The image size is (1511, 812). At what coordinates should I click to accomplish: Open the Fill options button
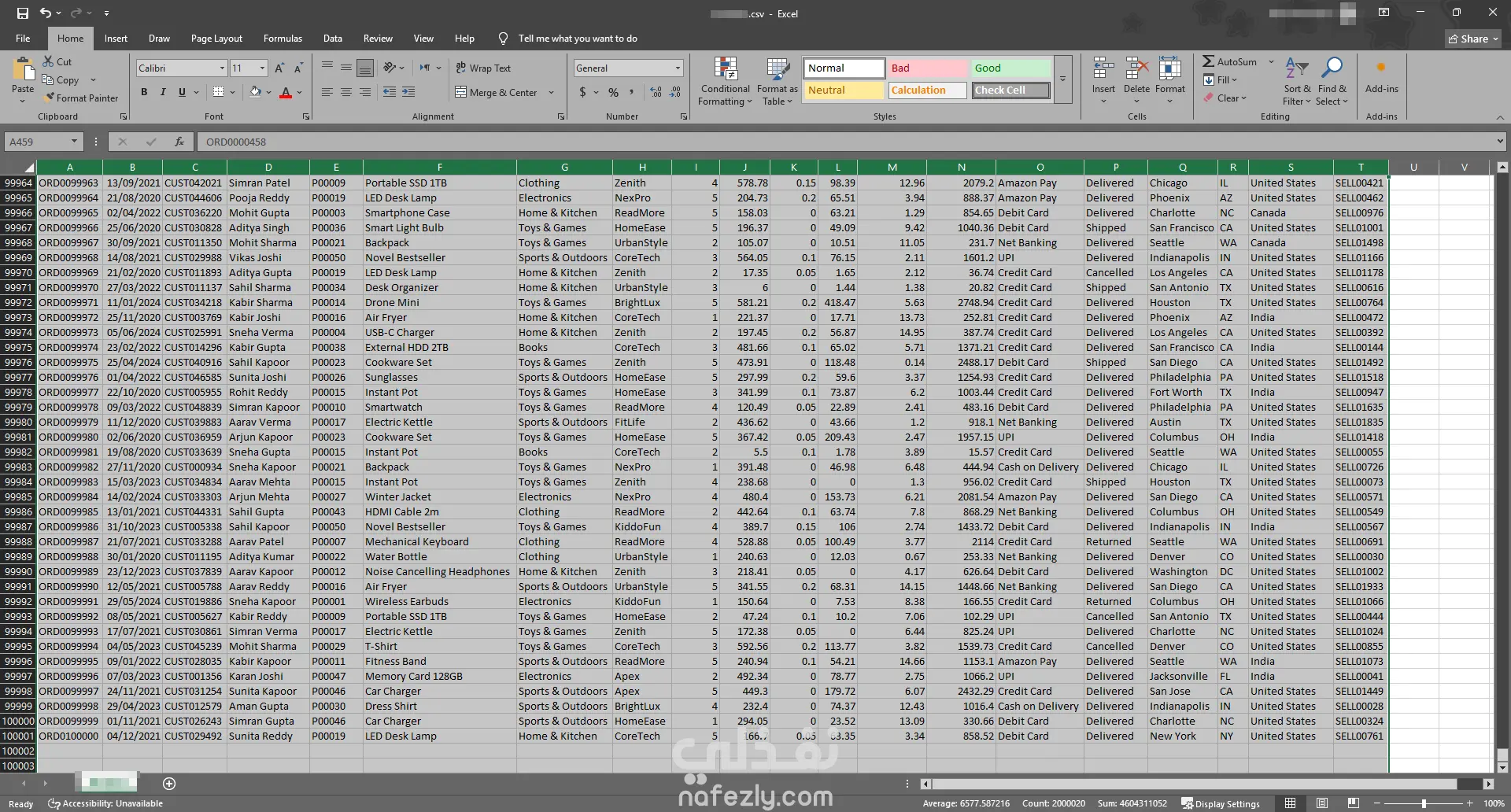pyautogui.click(x=1221, y=80)
